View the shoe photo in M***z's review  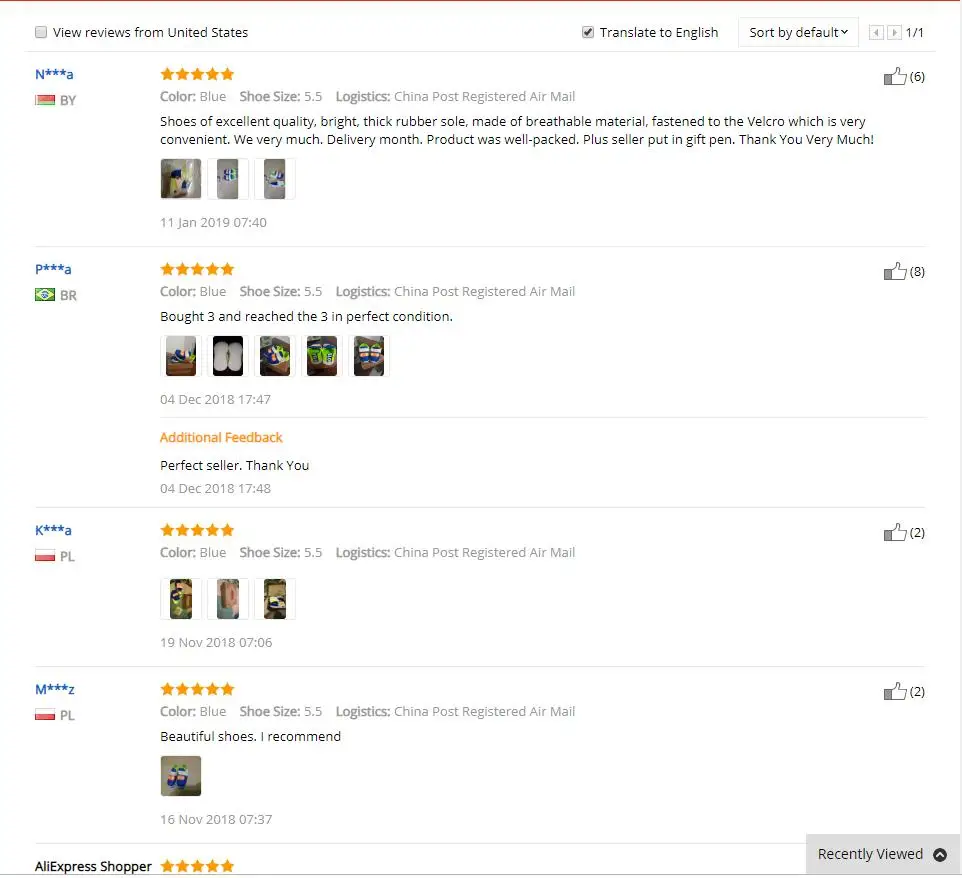[181, 776]
